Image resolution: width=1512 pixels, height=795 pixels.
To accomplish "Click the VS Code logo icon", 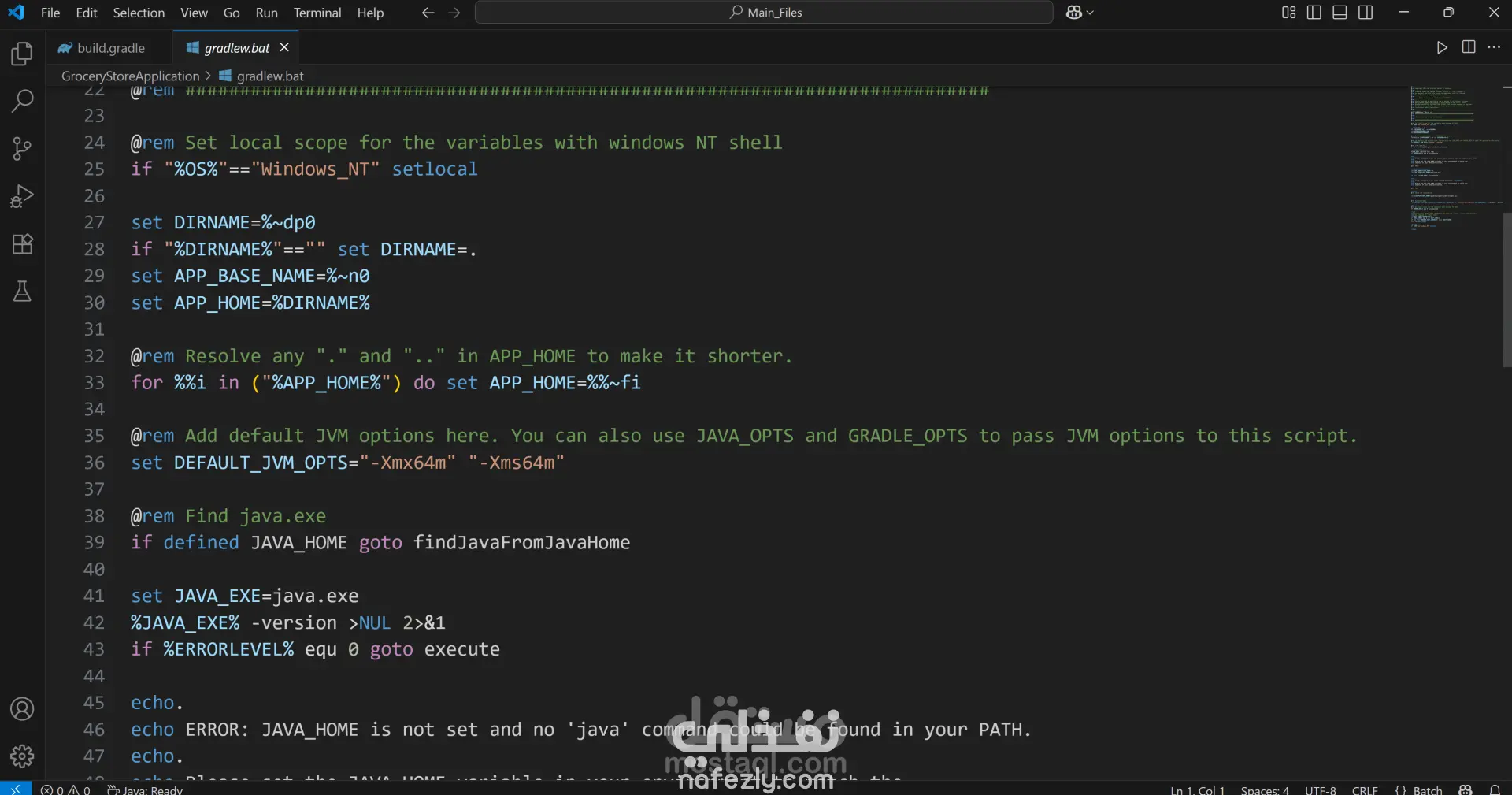I will pos(16,13).
